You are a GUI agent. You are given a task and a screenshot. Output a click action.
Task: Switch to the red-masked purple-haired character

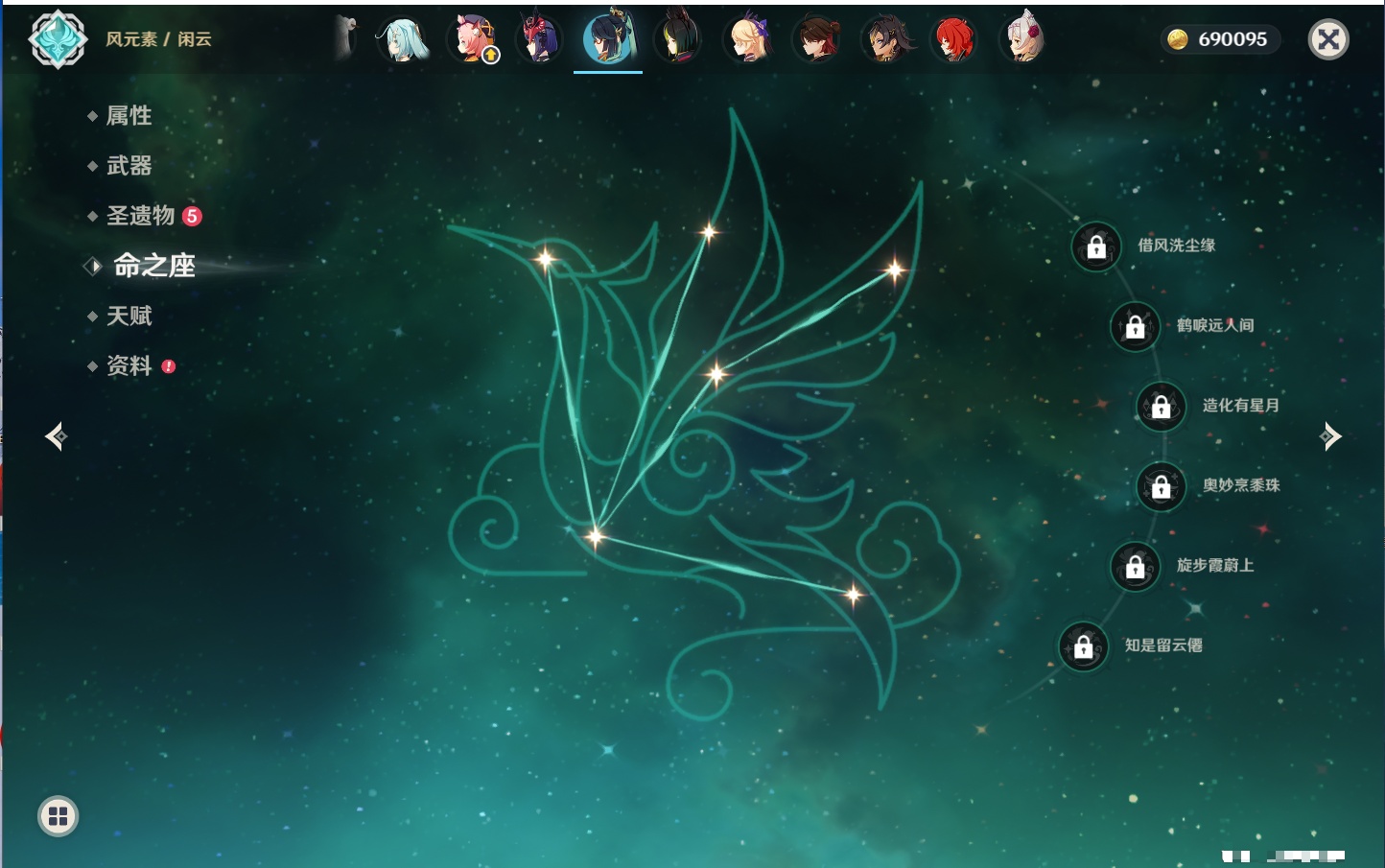pos(539,39)
